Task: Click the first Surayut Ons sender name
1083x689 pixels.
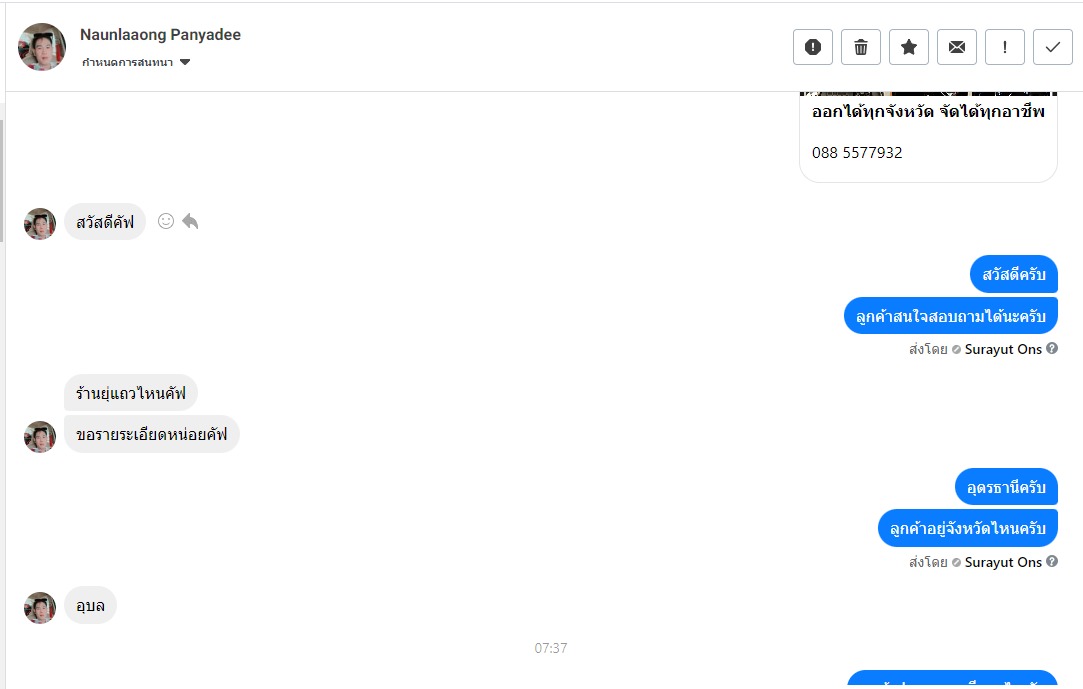Action: [1003, 349]
